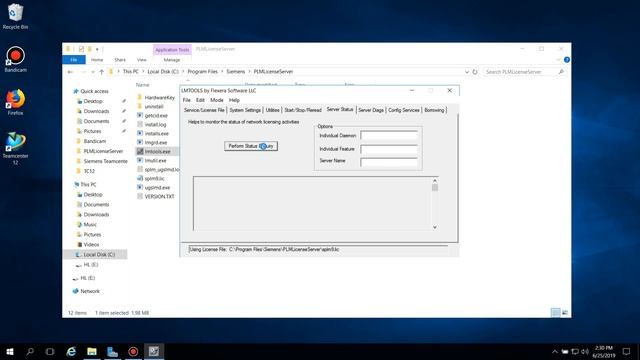This screenshot has height=360, width=640.
Task: Select lmutil.exe file
Action: (156, 160)
